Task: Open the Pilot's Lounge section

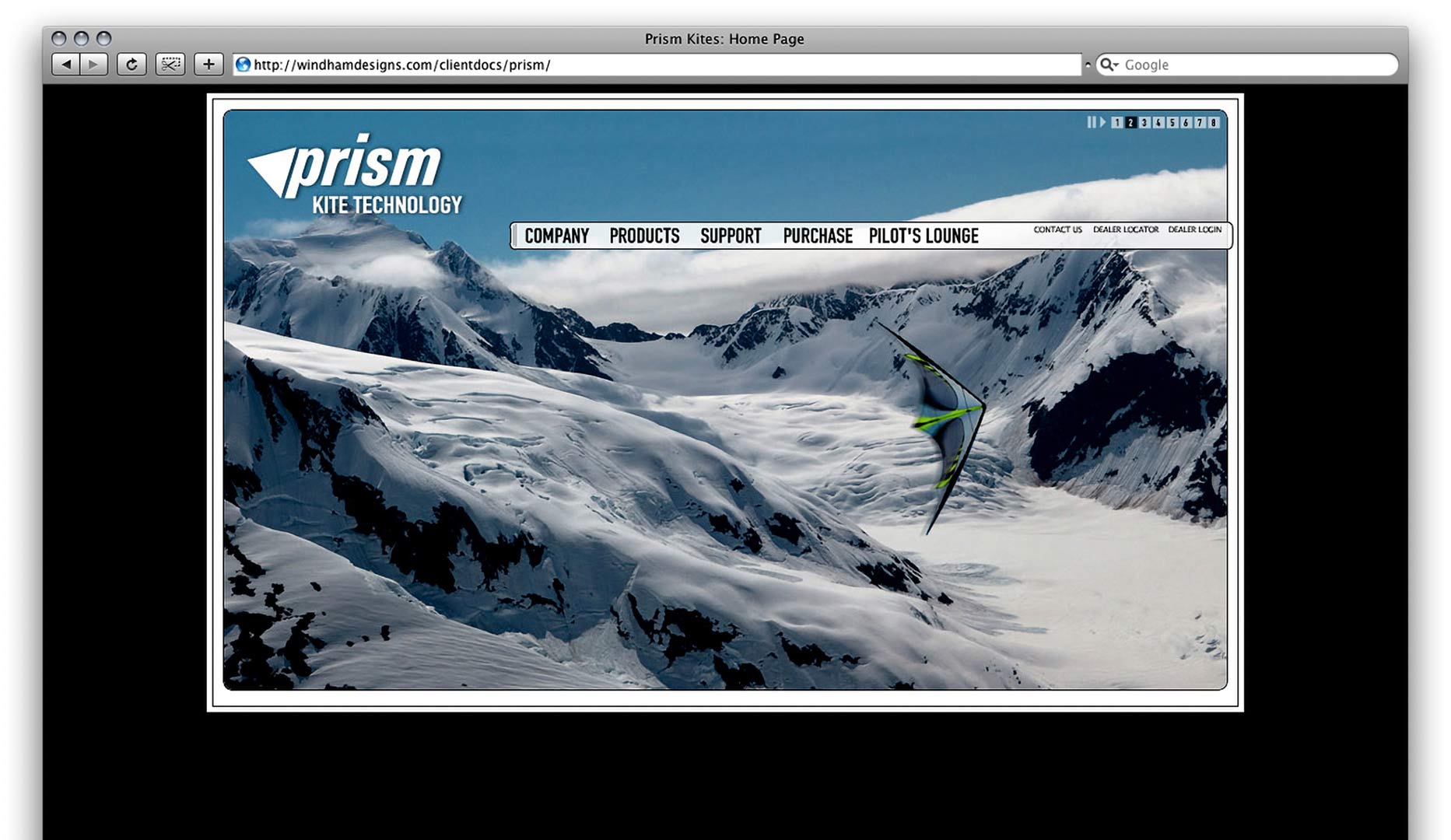Action: (x=924, y=236)
